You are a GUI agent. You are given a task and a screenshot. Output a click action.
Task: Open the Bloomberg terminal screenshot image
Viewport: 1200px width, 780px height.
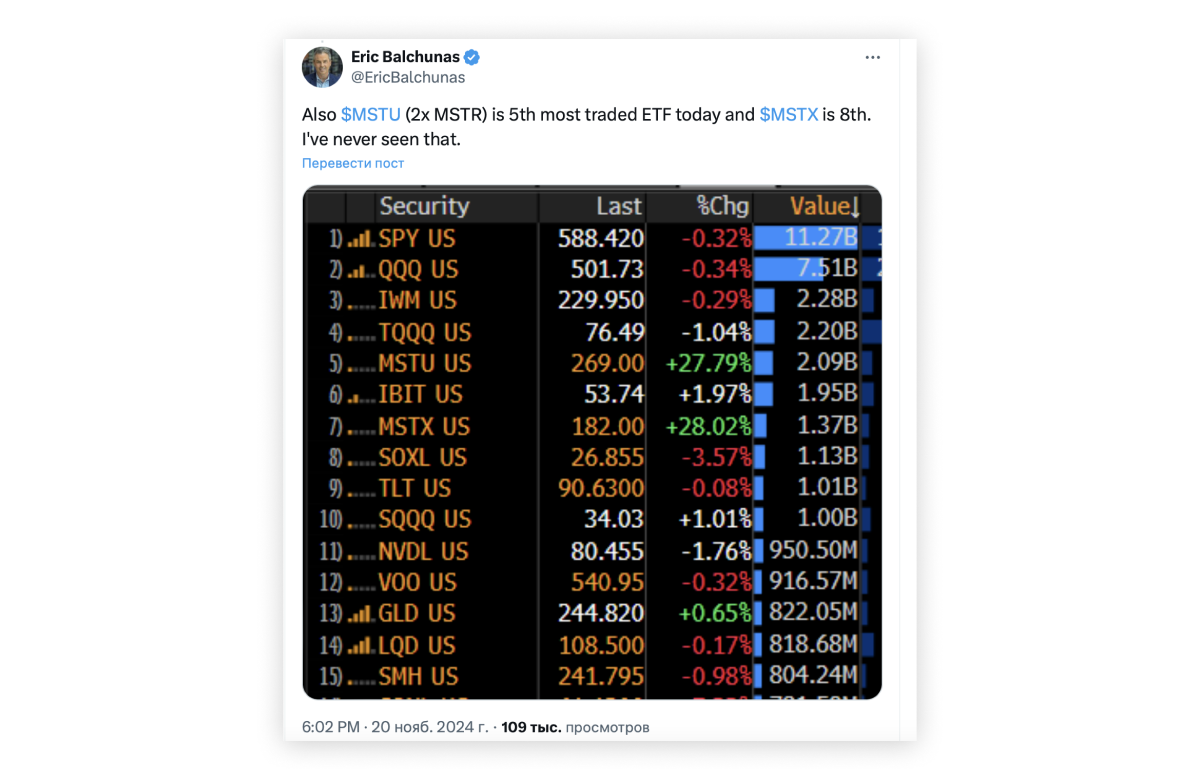pyautogui.click(x=592, y=442)
